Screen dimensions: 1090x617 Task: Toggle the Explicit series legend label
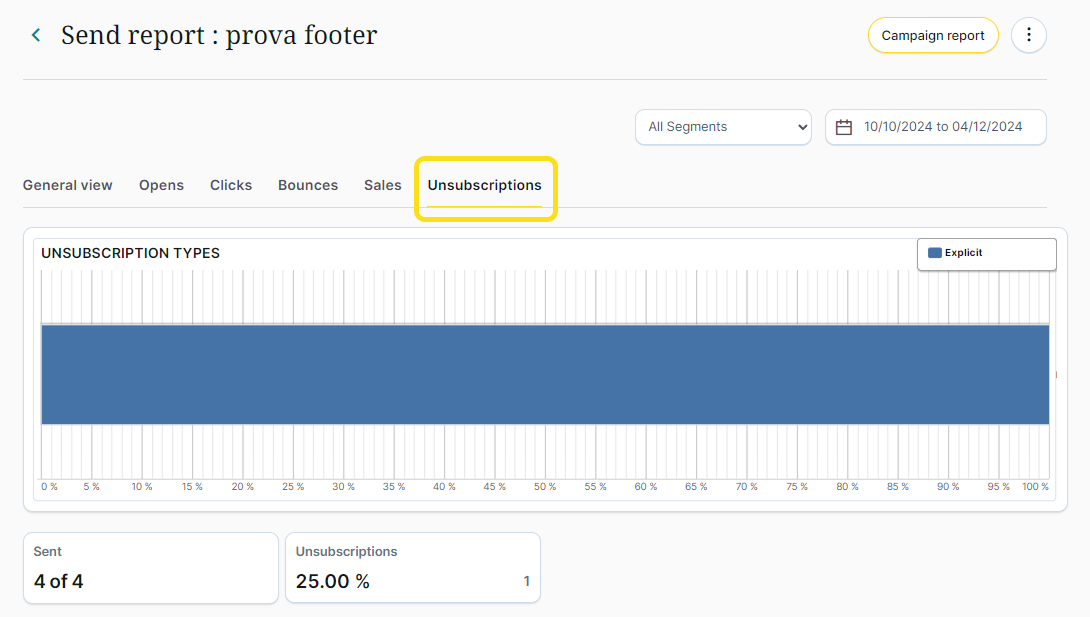964,253
